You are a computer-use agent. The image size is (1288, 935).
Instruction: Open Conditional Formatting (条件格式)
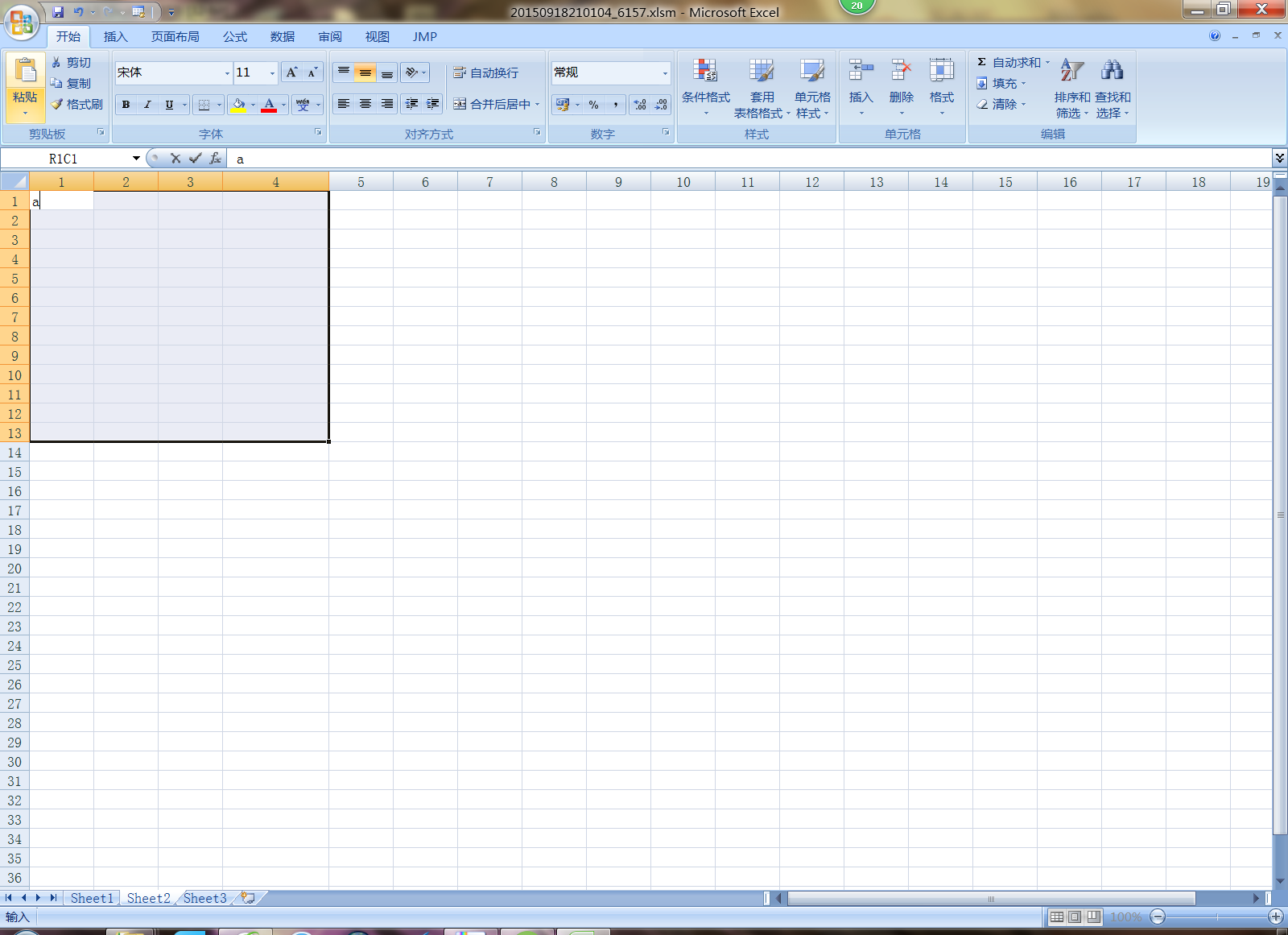click(705, 82)
